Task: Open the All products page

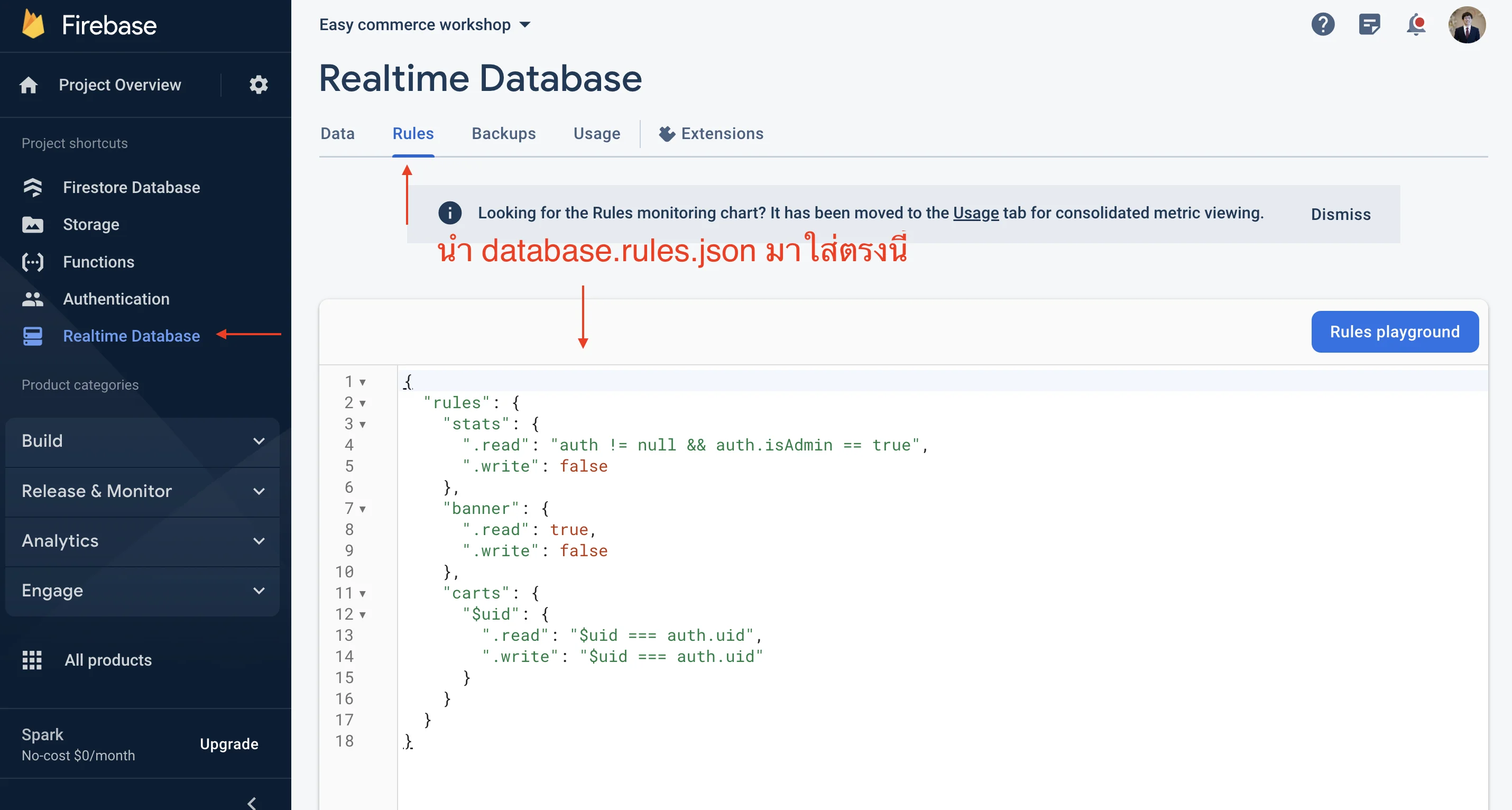Action: [x=108, y=660]
